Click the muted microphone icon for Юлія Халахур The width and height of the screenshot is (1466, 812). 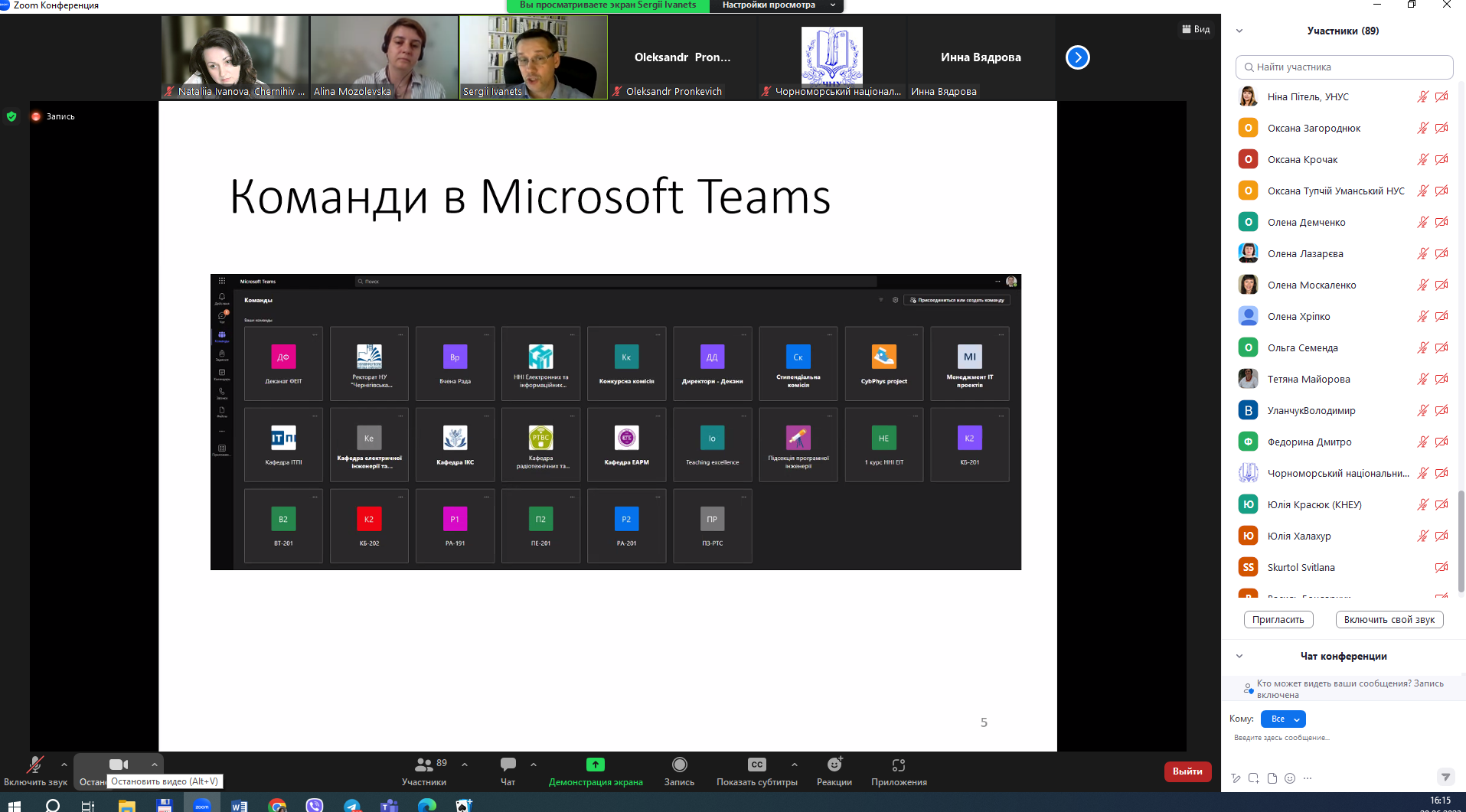[x=1422, y=536]
